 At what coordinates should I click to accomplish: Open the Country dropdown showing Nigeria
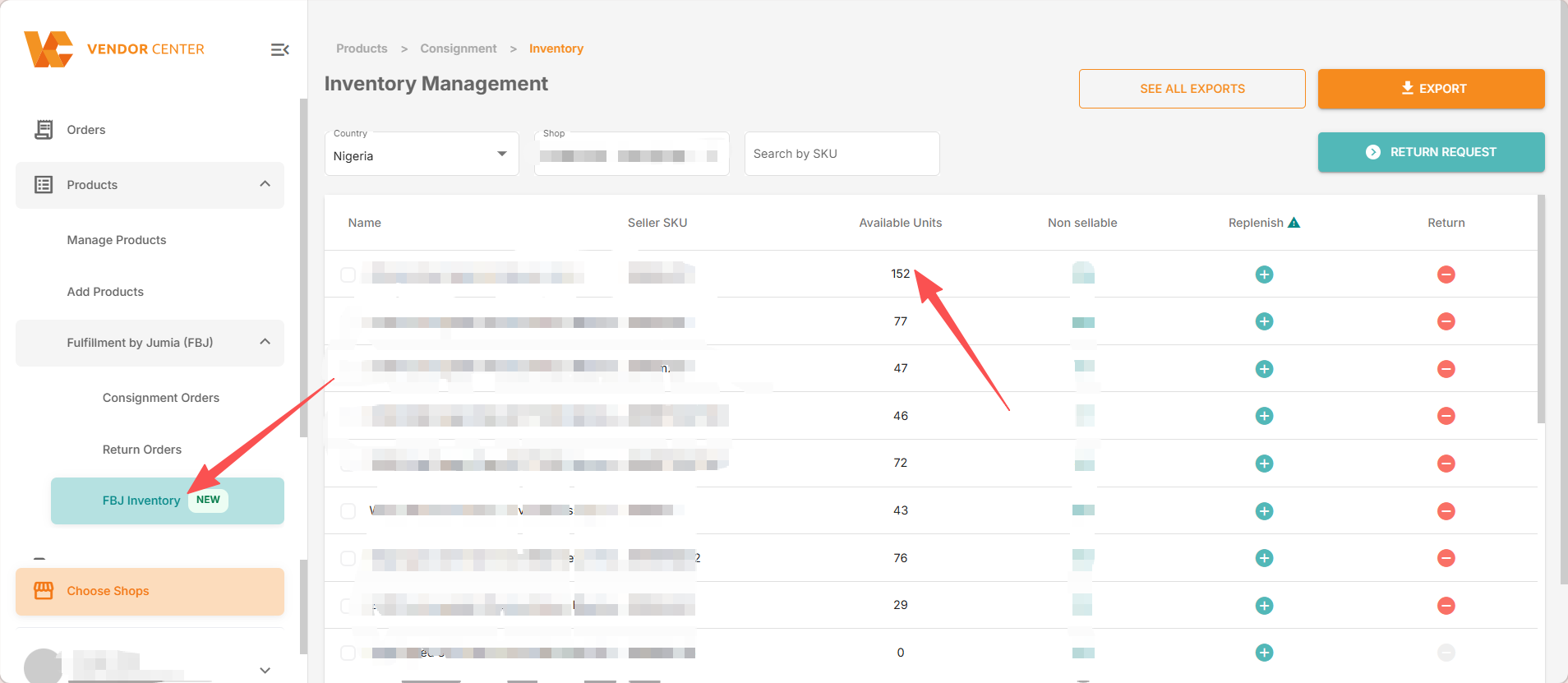point(421,155)
